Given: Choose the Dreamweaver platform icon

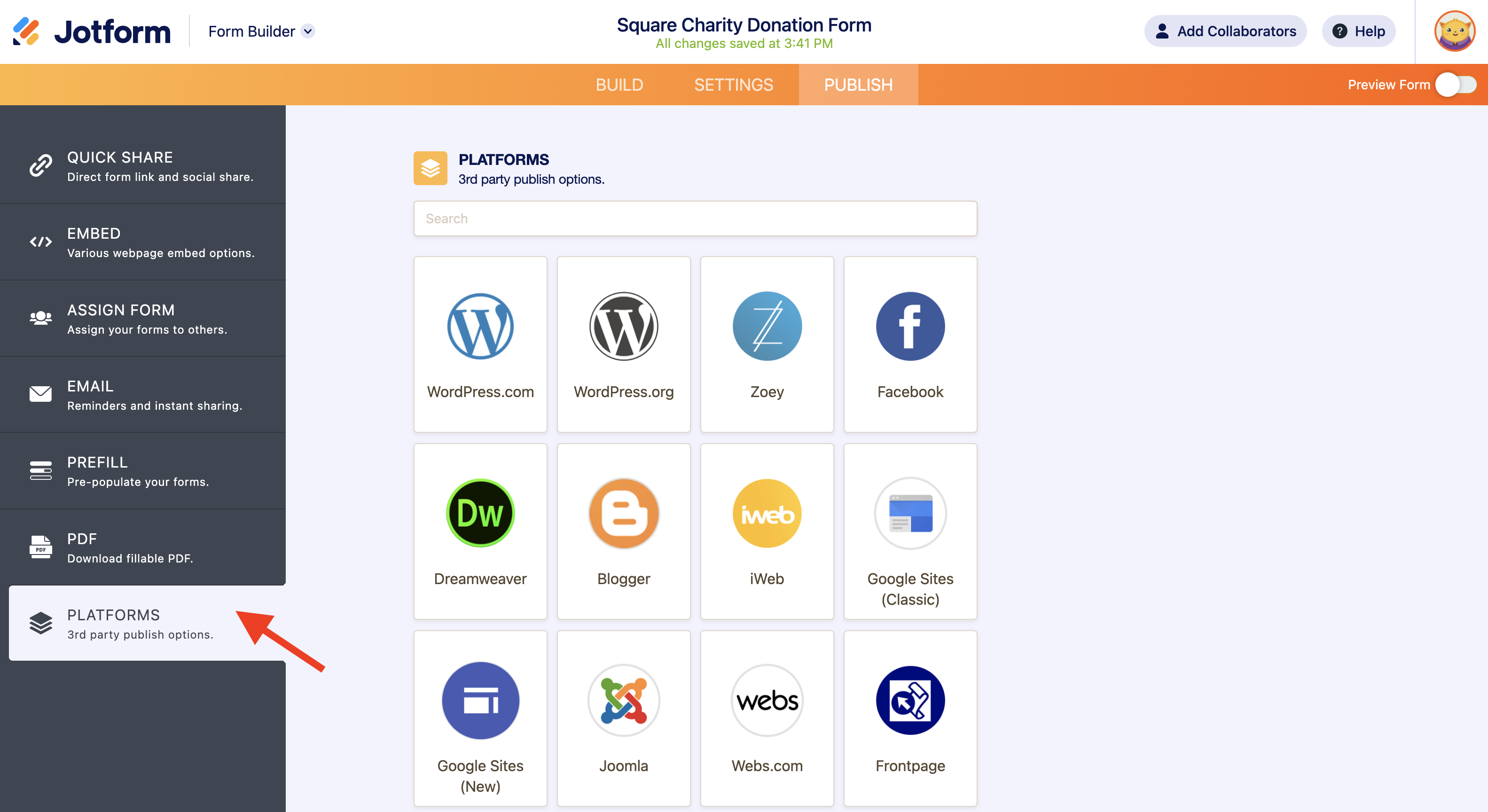Looking at the screenshot, I should click(x=480, y=513).
